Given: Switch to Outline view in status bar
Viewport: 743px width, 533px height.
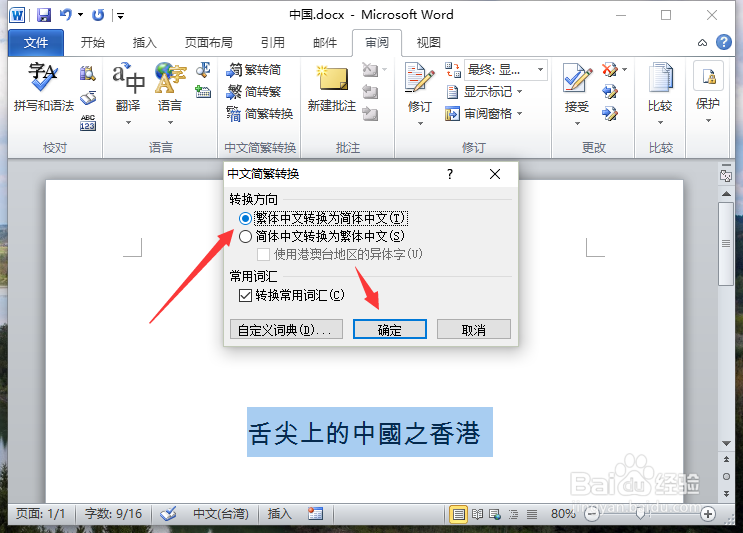Looking at the screenshot, I should pos(514,514).
